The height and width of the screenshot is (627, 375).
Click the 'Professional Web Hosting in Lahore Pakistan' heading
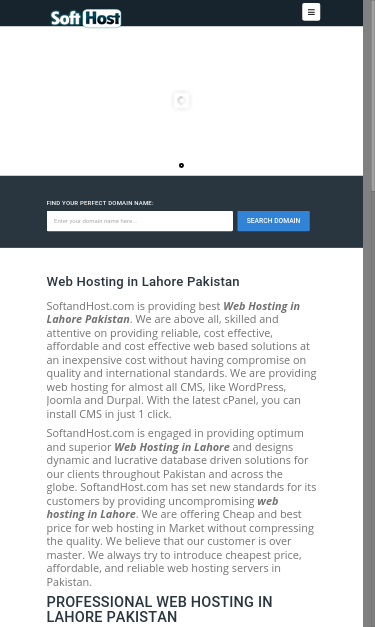159,609
